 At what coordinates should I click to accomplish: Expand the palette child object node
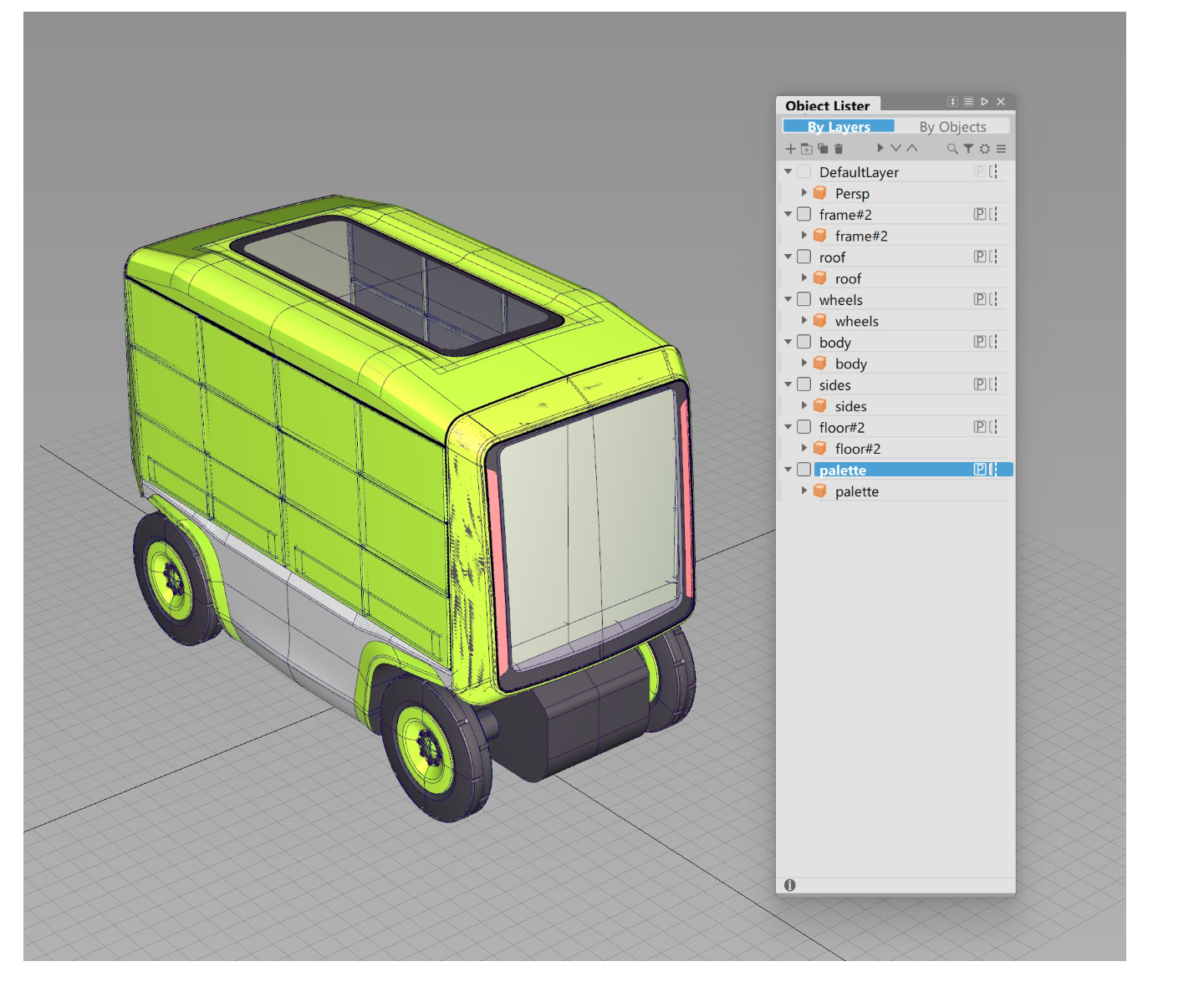coord(804,491)
